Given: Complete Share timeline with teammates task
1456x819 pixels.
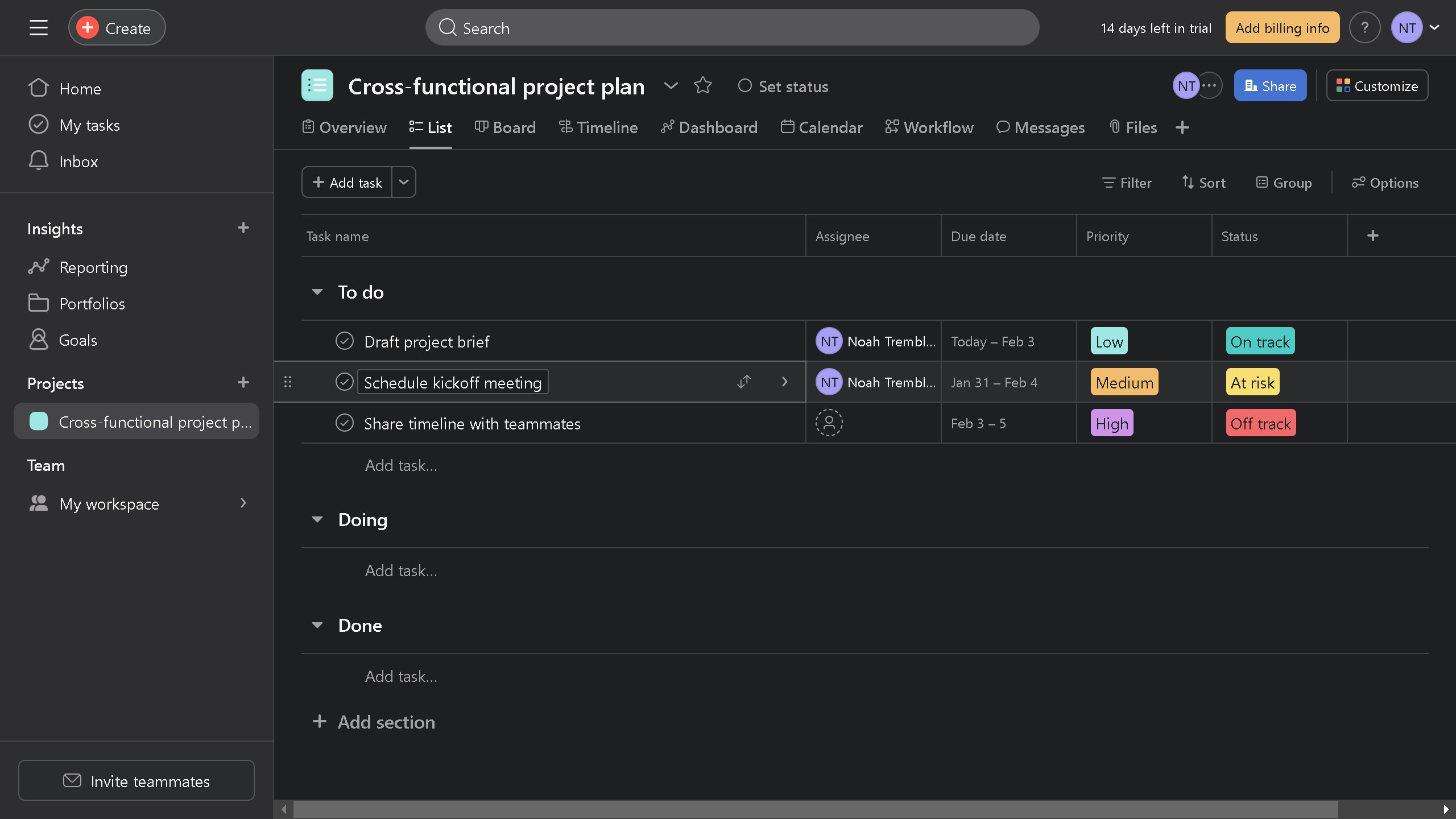Looking at the screenshot, I should tap(344, 423).
